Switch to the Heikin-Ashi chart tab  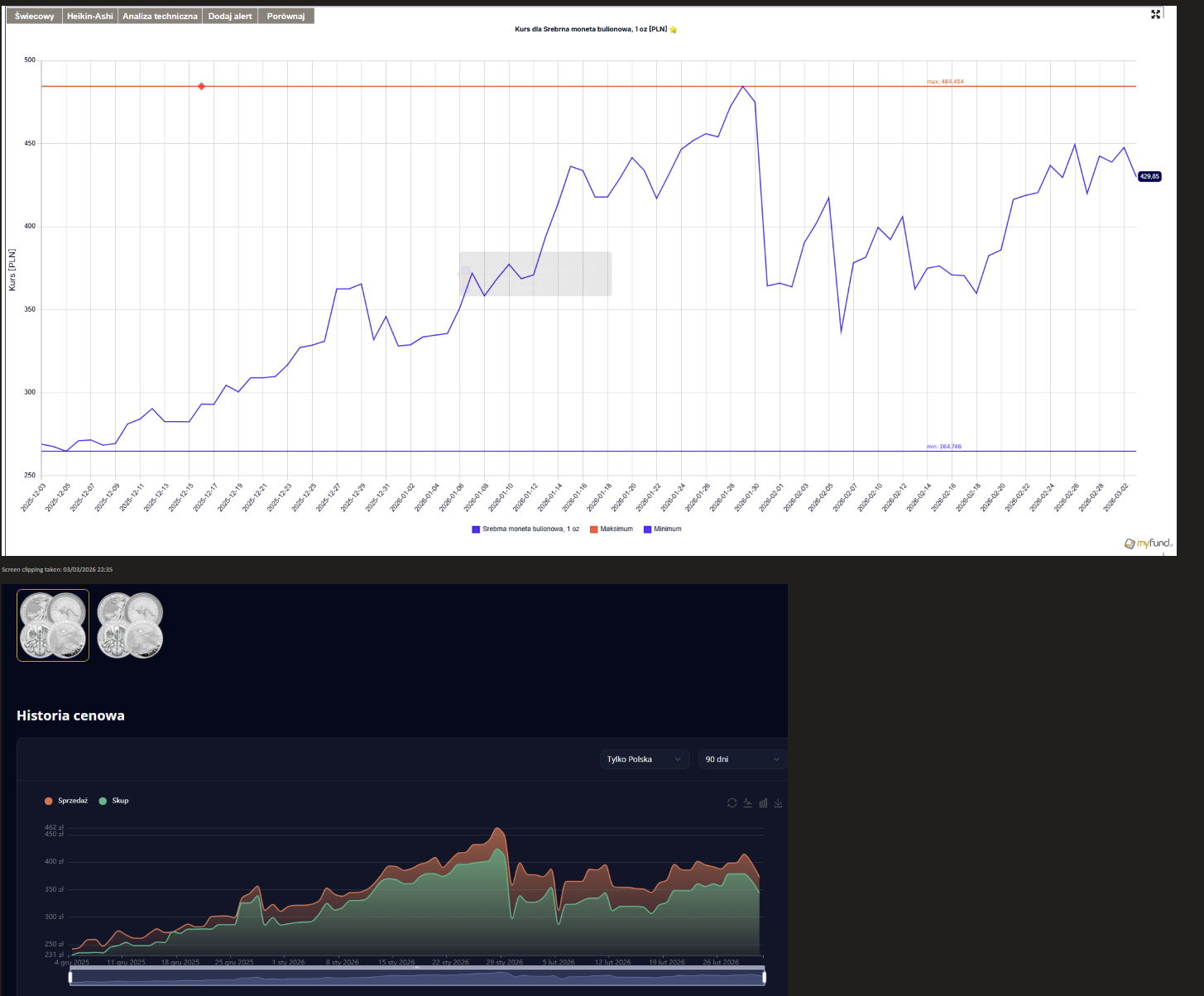[x=89, y=17]
